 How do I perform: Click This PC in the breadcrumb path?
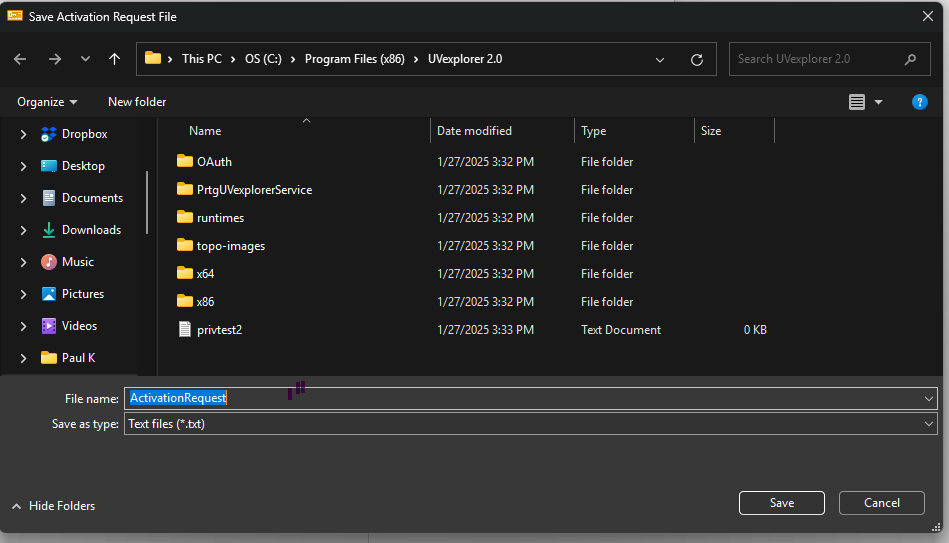202,59
